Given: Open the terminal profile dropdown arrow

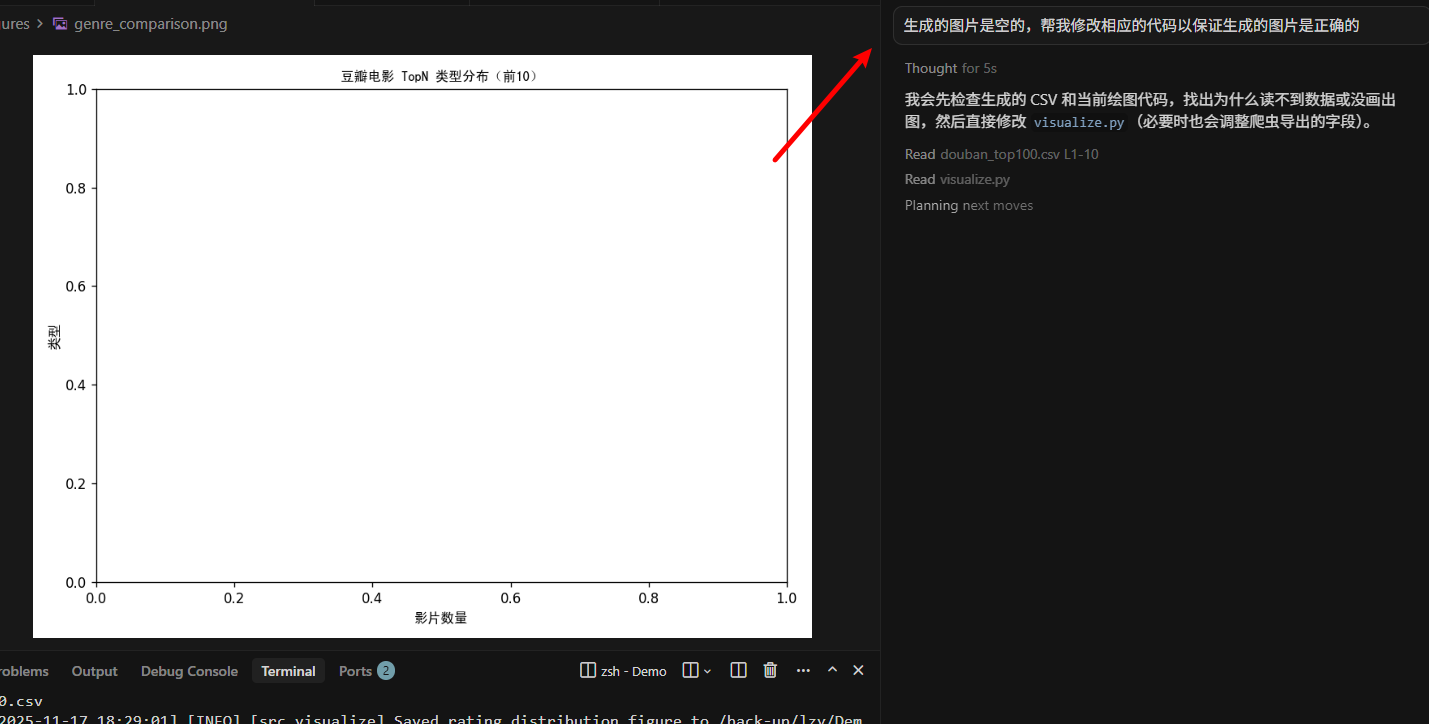Looking at the screenshot, I should pyautogui.click(x=705, y=670).
